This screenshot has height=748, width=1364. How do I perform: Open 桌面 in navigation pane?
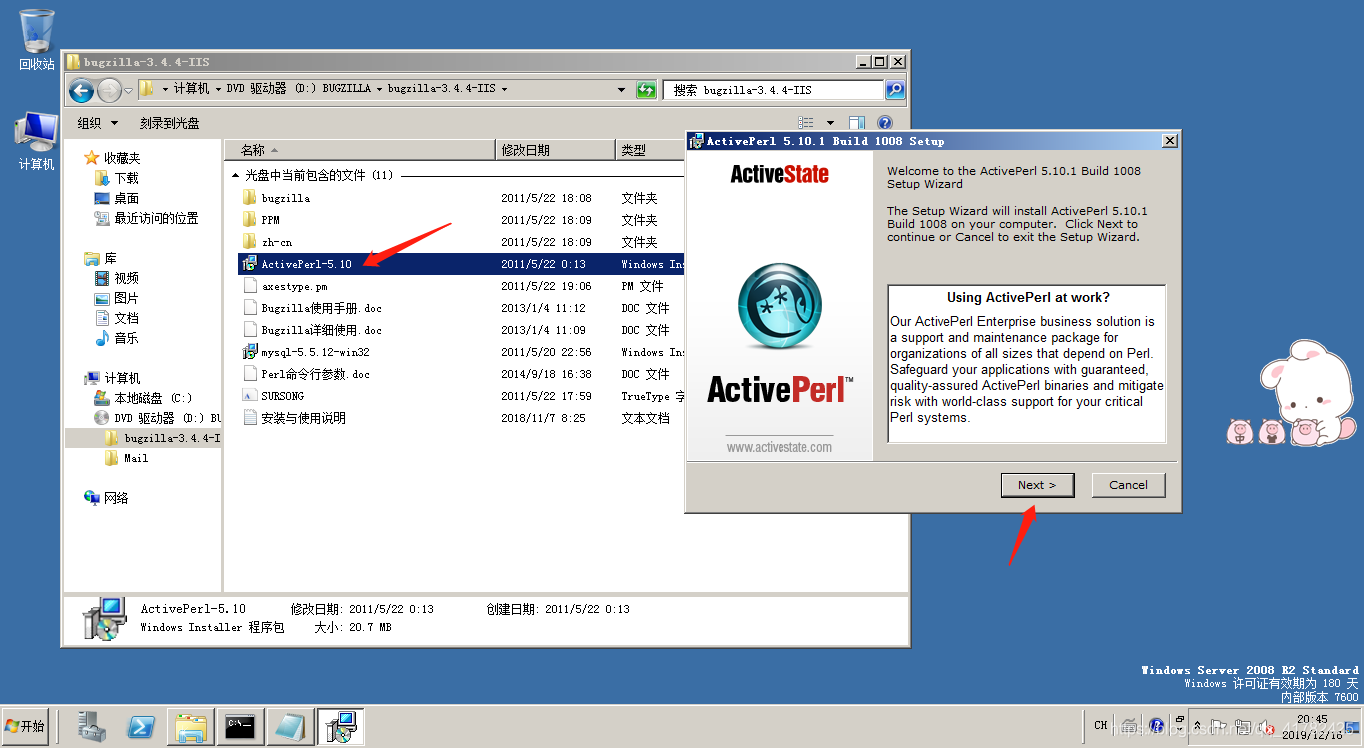127,198
